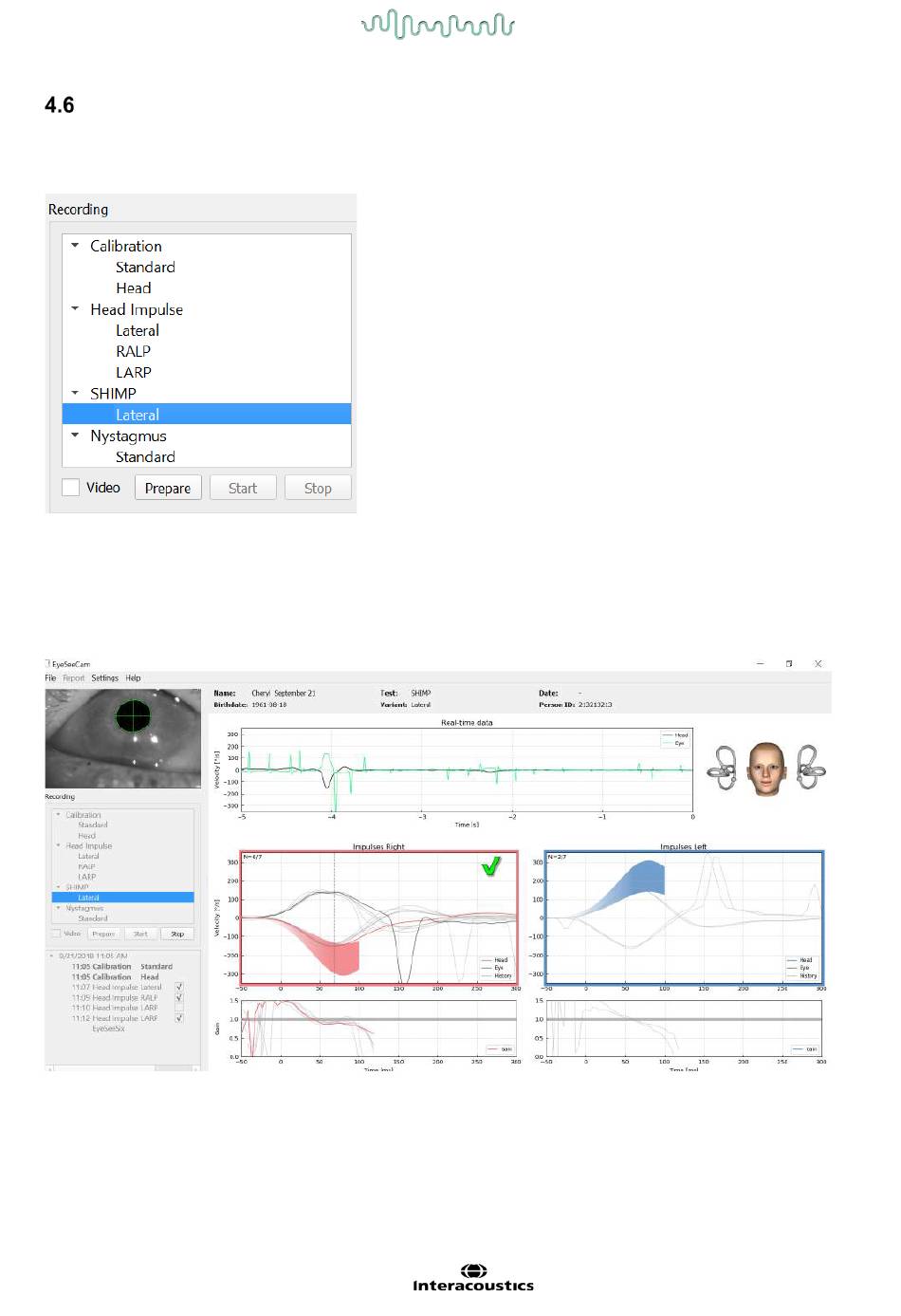
Task: Toggle checkbox for 11:12 Head Impulse LARP
Action: [178, 1018]
